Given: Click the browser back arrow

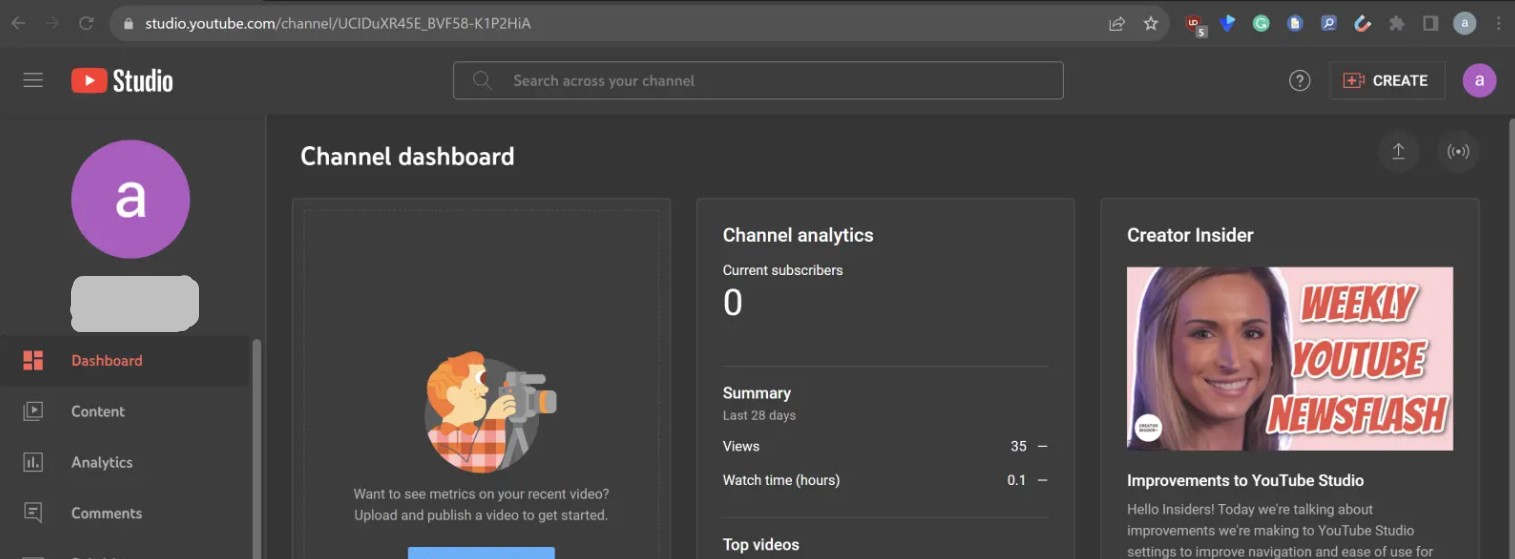Looking at the screenshot, I should 19,23.
